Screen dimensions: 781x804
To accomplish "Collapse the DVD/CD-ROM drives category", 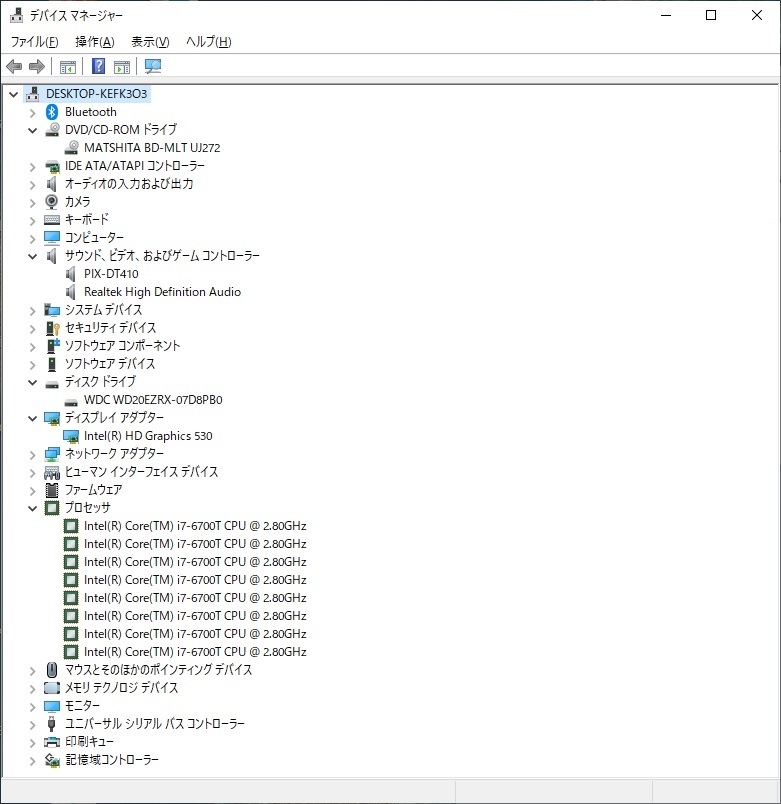I will click(x=33, y=131).
